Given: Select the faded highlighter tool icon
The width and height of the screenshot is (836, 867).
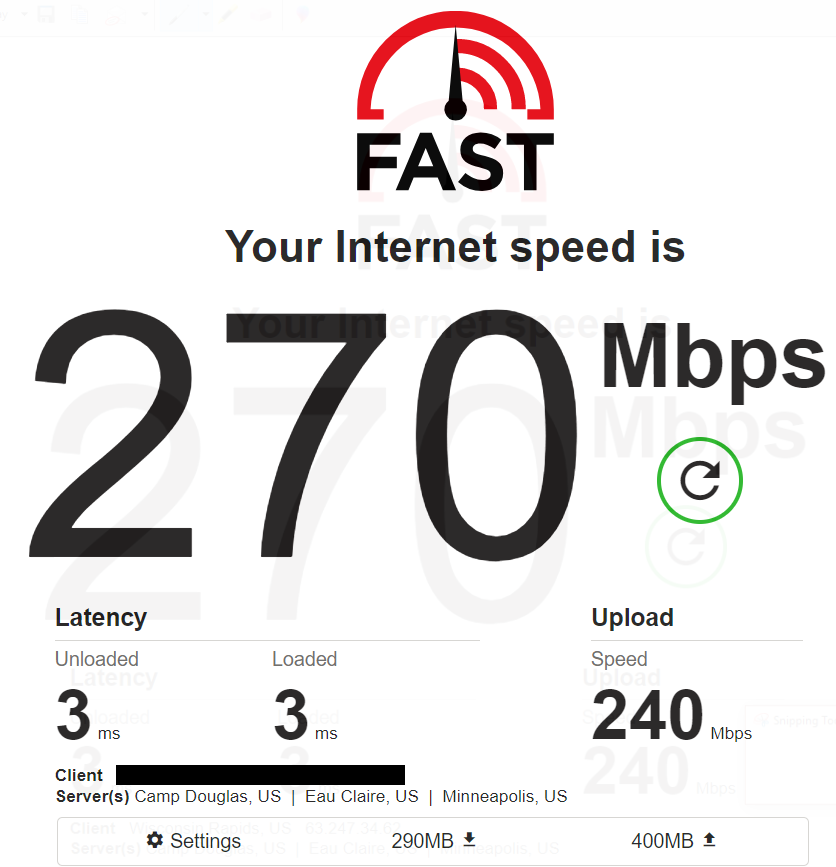Looking at the screenshot, I should click(x=227, y=14).
